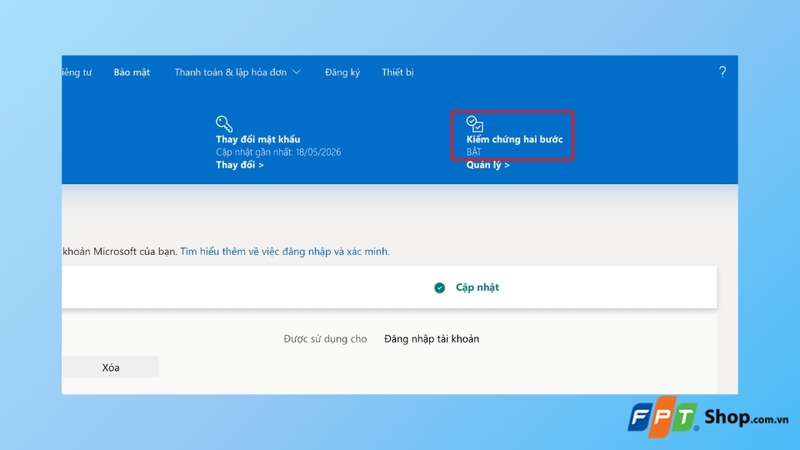Click Đăng nhập tài khoản text
The height and width of the screenshot is (450, 800).
(x=432, y=339)
